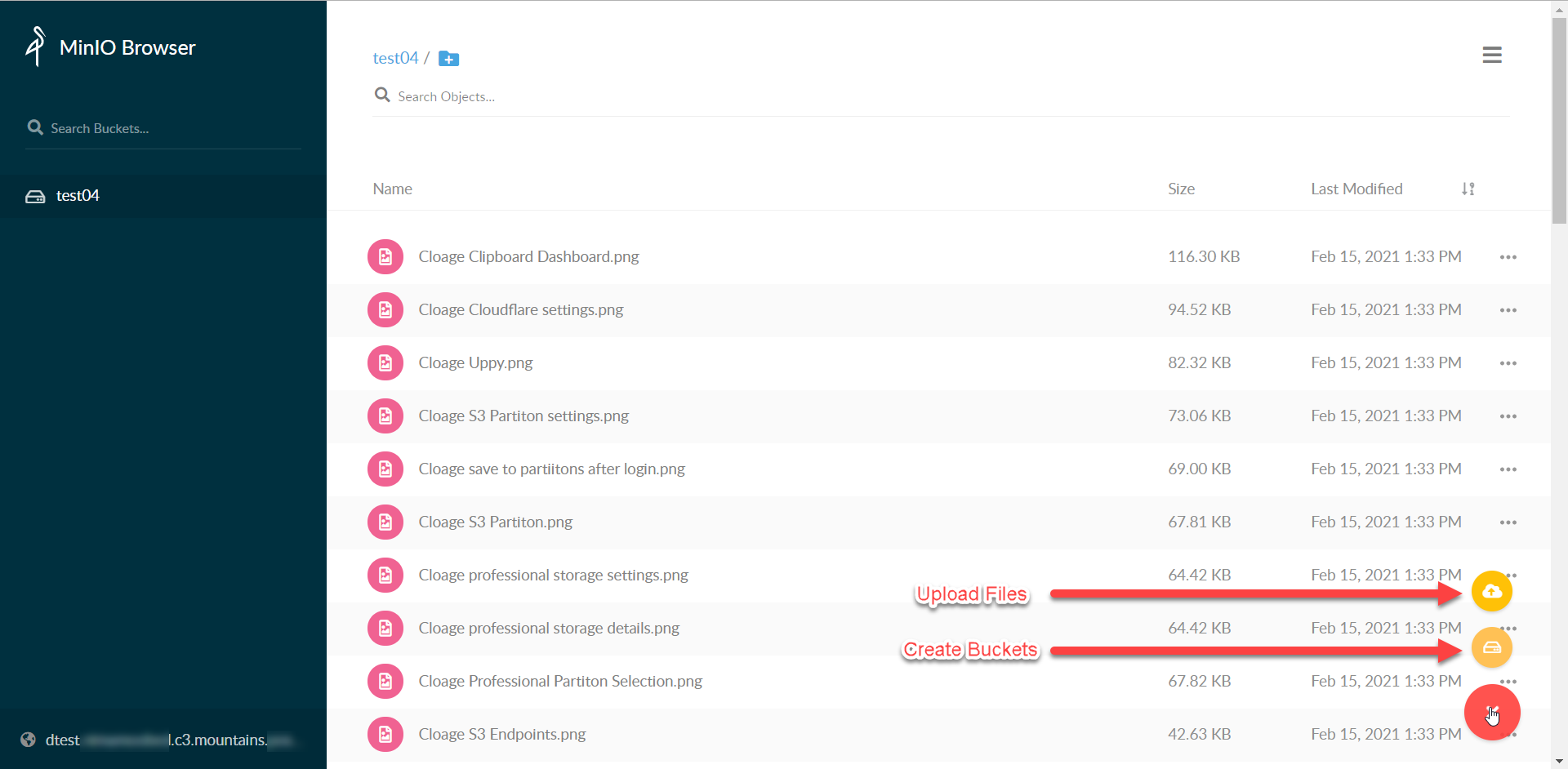Click file name Cloage S3 Endpoints.png
This screenshot has width=1568, height=769.
pyautogui.click(x=502, y=734)
